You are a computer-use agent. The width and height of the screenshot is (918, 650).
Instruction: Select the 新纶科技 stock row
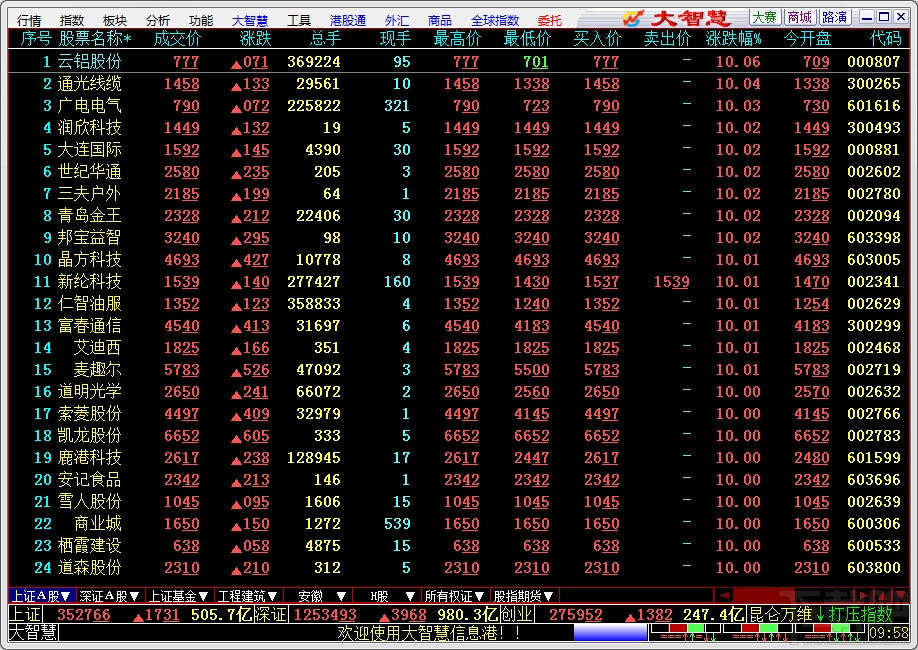coord(459,282)
